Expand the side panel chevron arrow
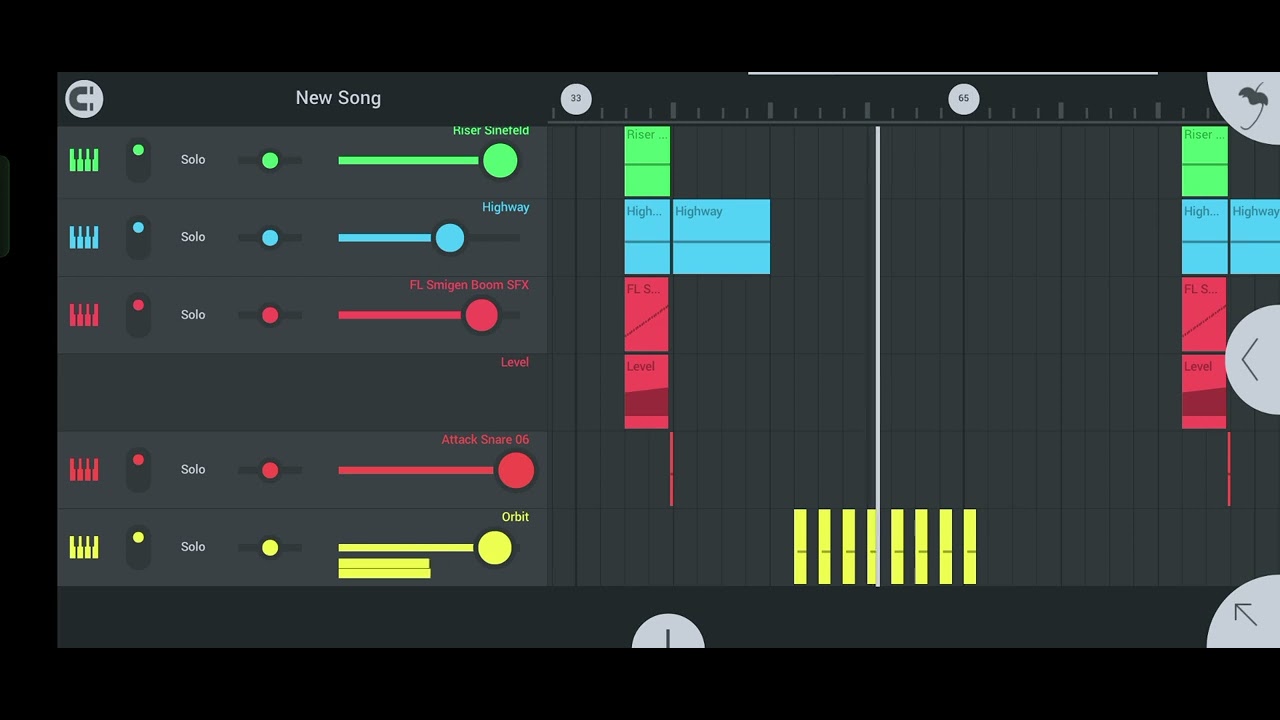This screenshot has width=1280, height=720. point(1251,360)
